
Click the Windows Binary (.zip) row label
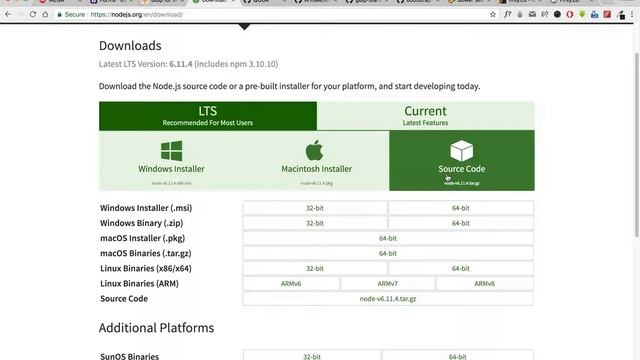point(142,223)
